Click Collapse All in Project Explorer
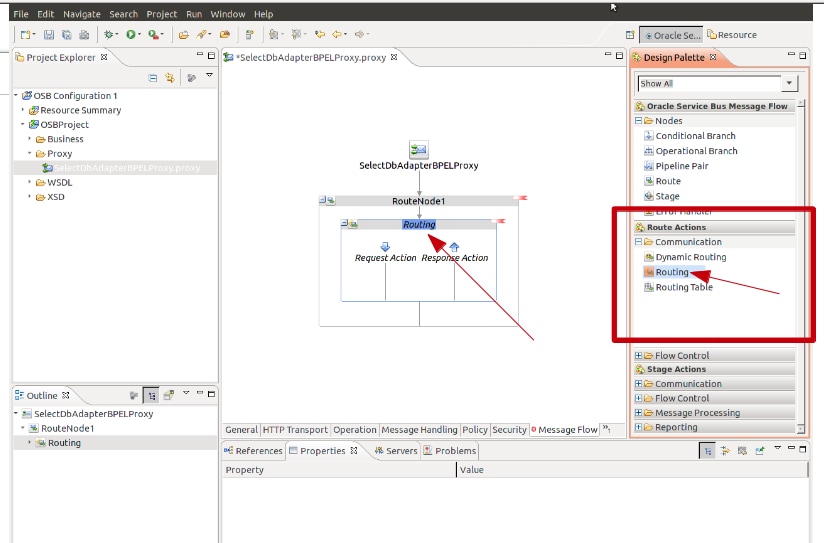Screen dimensions: 824x543 152,78
